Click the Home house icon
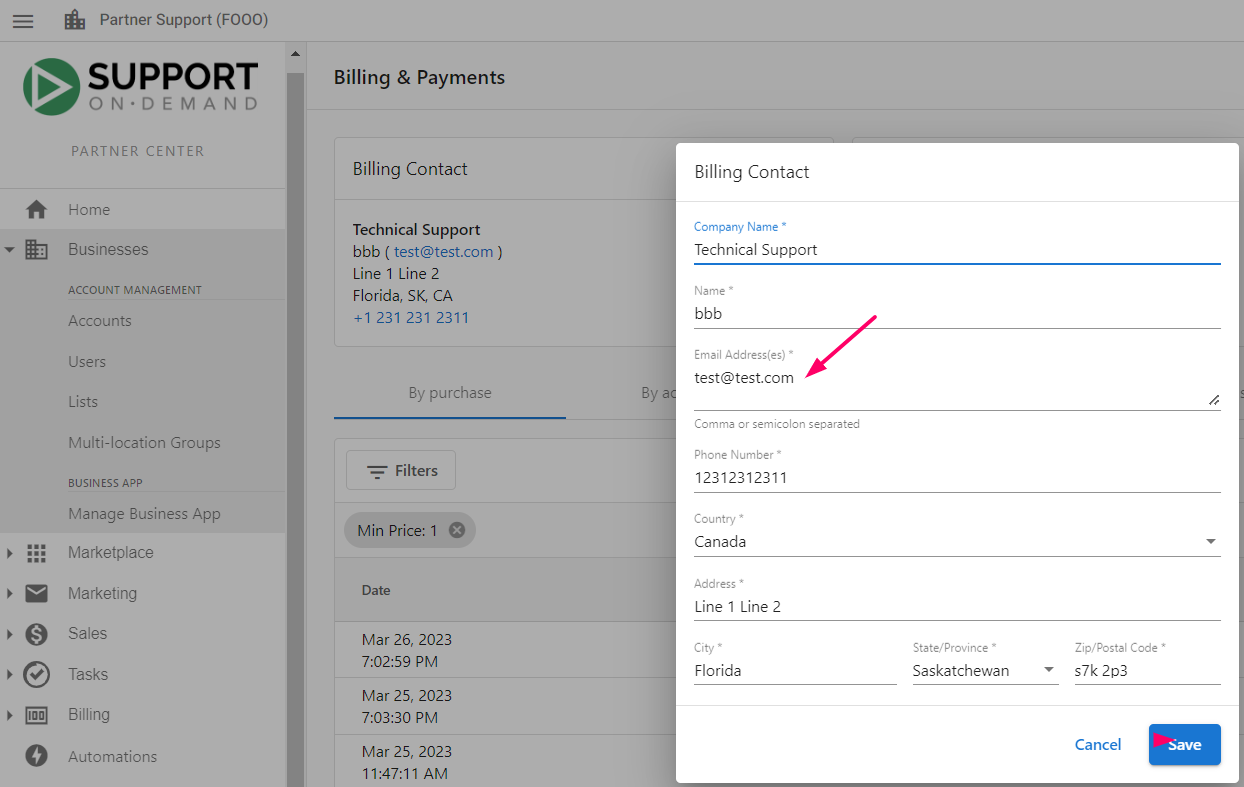The height and width of the screenshot is (787, 1244). click(x=36, y=210)
